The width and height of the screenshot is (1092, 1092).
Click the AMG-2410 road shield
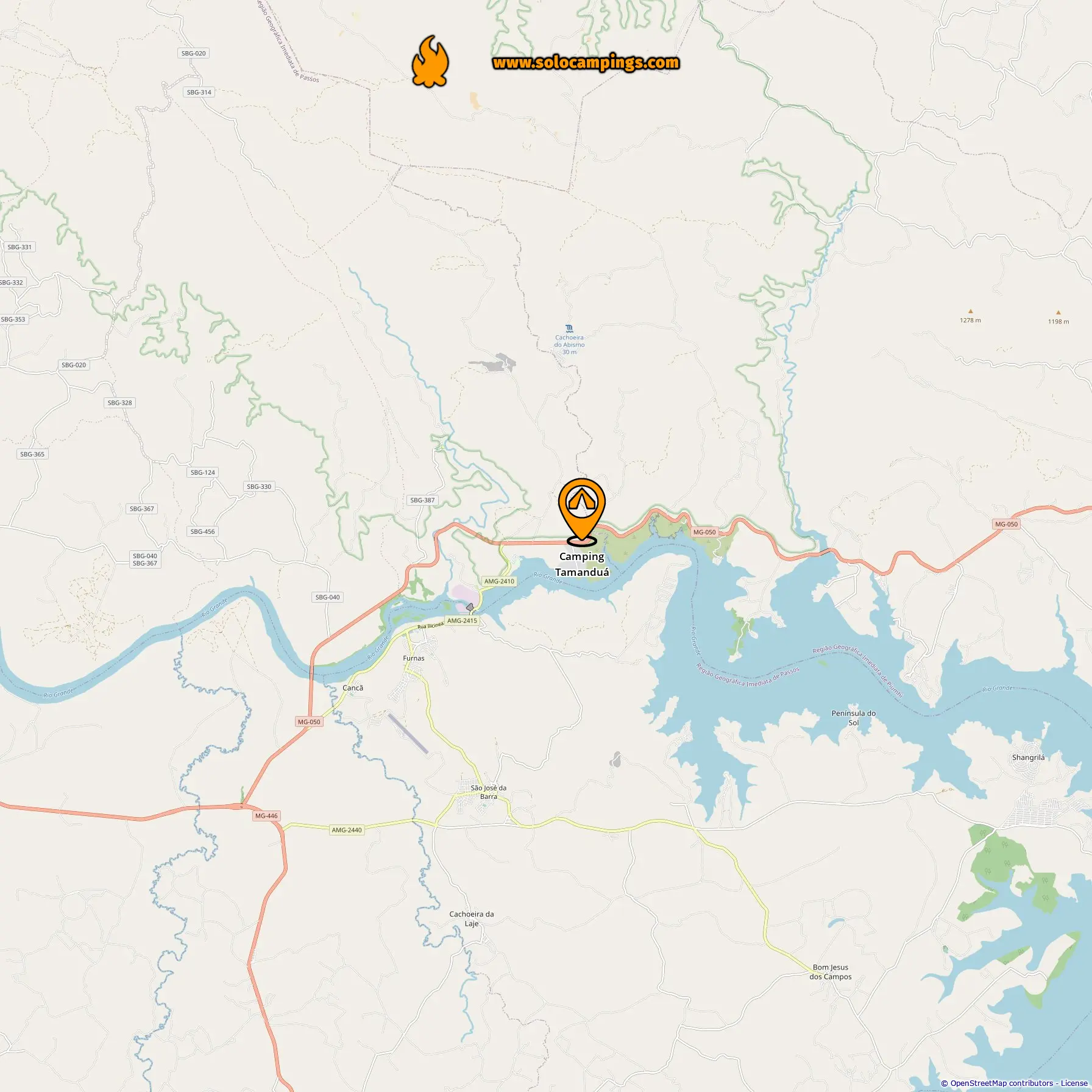click(x=499, y=581)
